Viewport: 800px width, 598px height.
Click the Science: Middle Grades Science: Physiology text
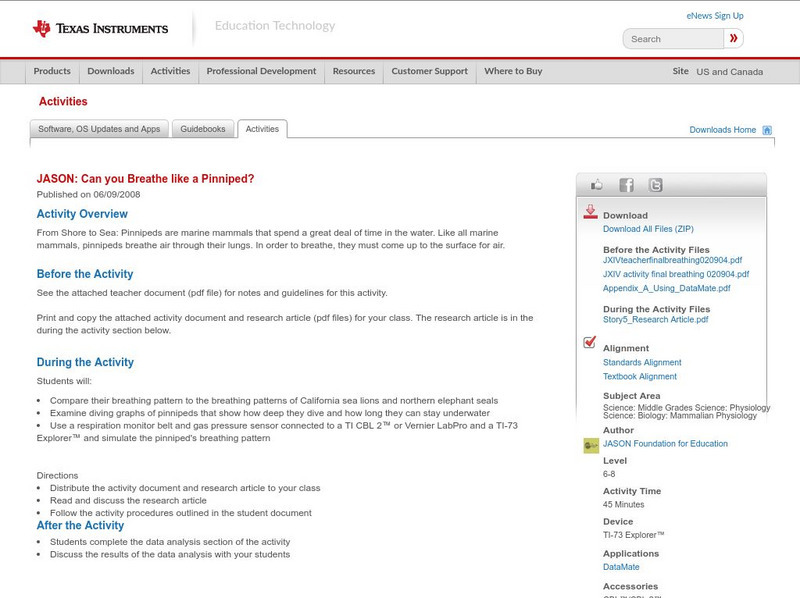pos(687,408)
